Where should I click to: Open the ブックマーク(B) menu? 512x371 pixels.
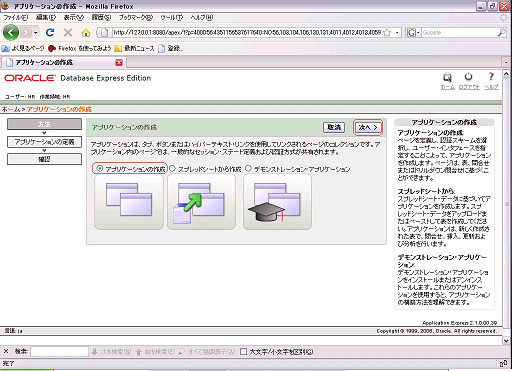136,17
